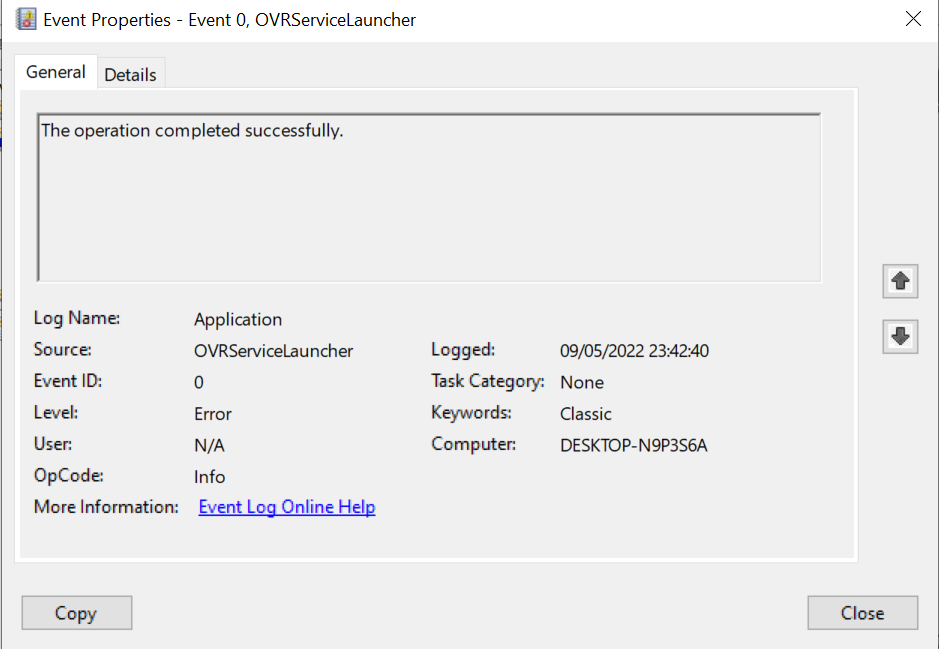Click the 'Source:' label

[62, 350]
